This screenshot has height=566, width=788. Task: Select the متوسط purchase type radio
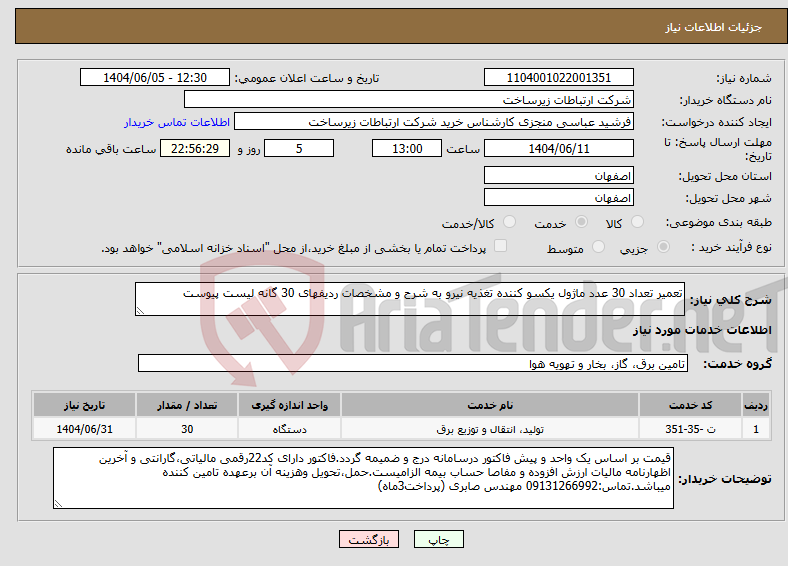click(x=598, y=246)
